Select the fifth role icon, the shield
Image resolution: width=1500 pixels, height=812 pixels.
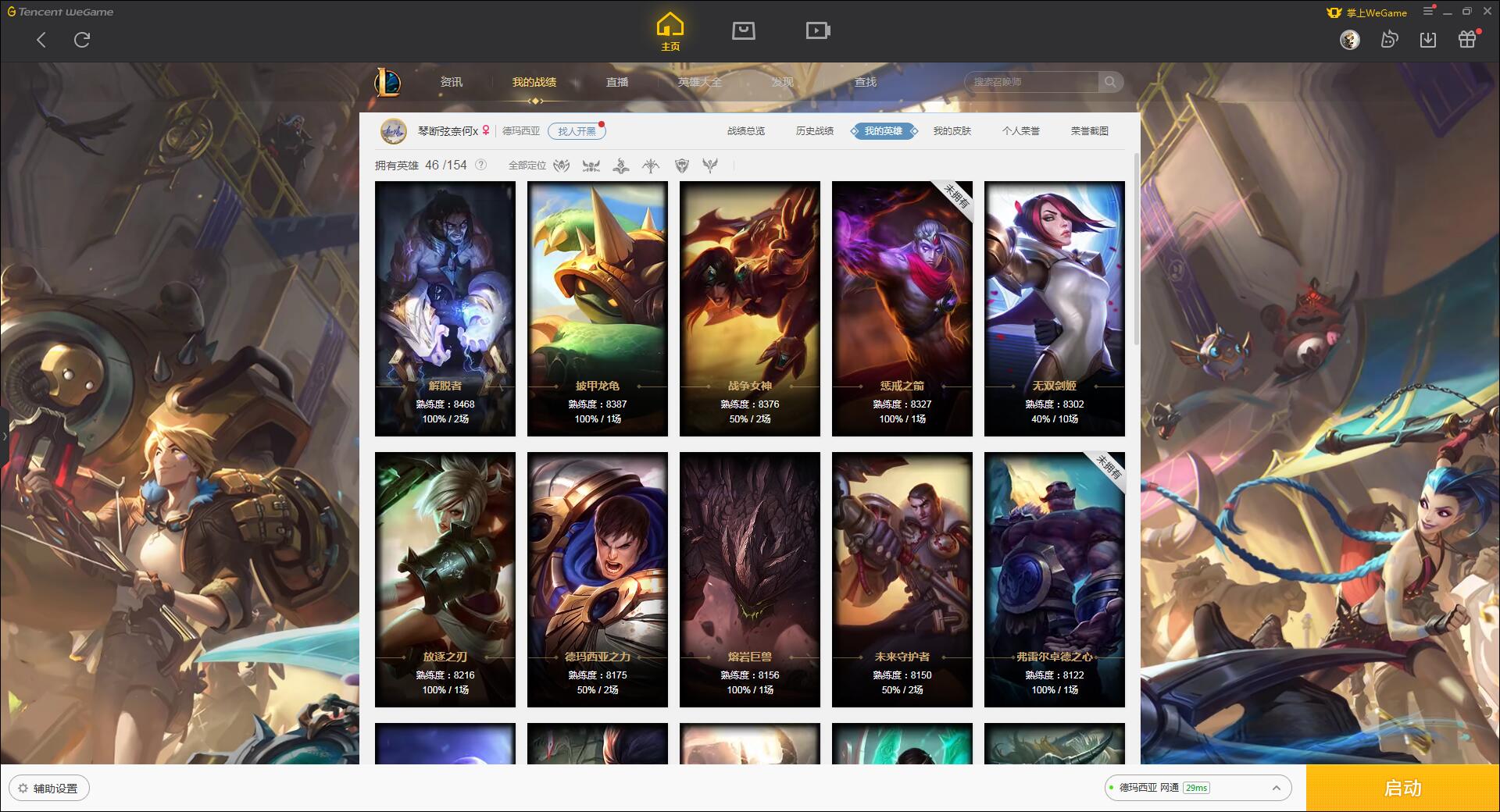click(x=681, y=166)
